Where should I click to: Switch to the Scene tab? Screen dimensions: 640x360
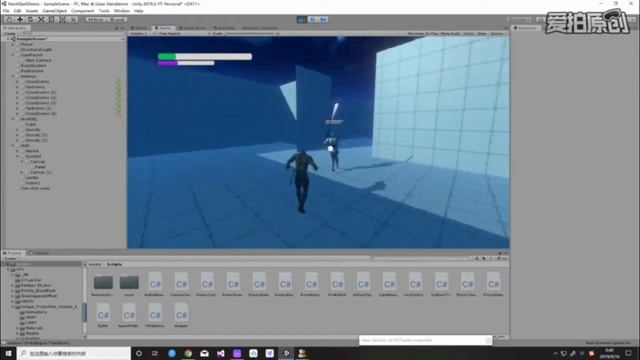coord(140,28)
